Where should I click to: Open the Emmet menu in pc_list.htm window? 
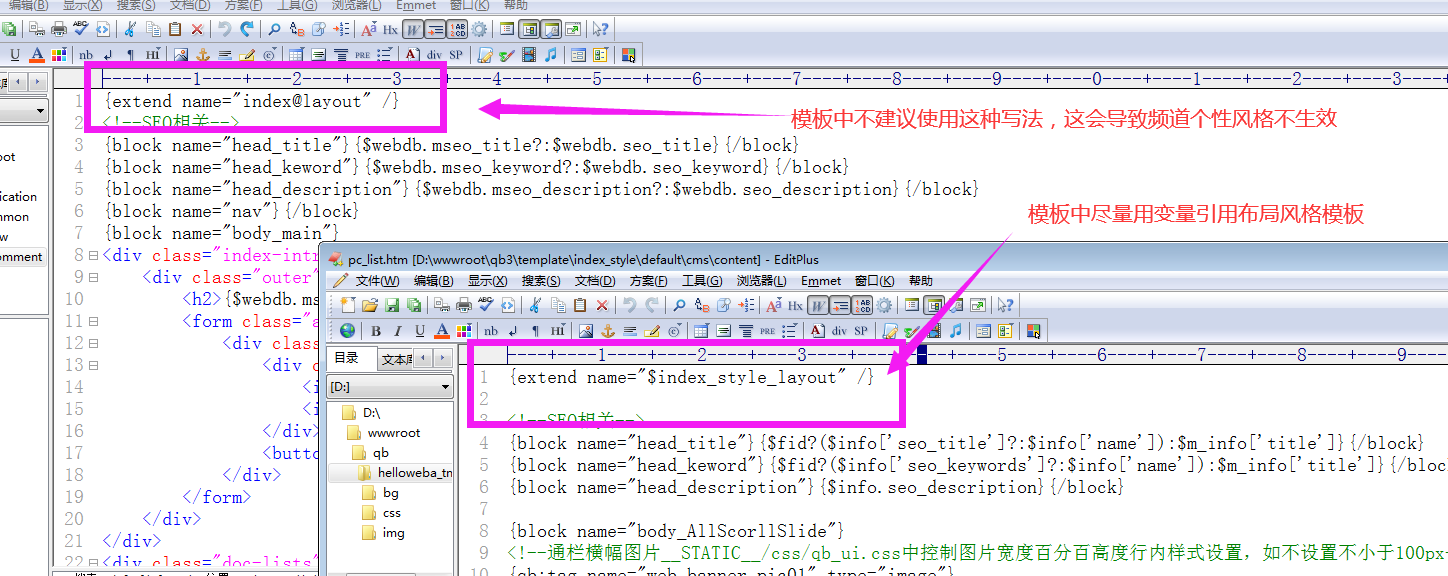pos(821,281)
